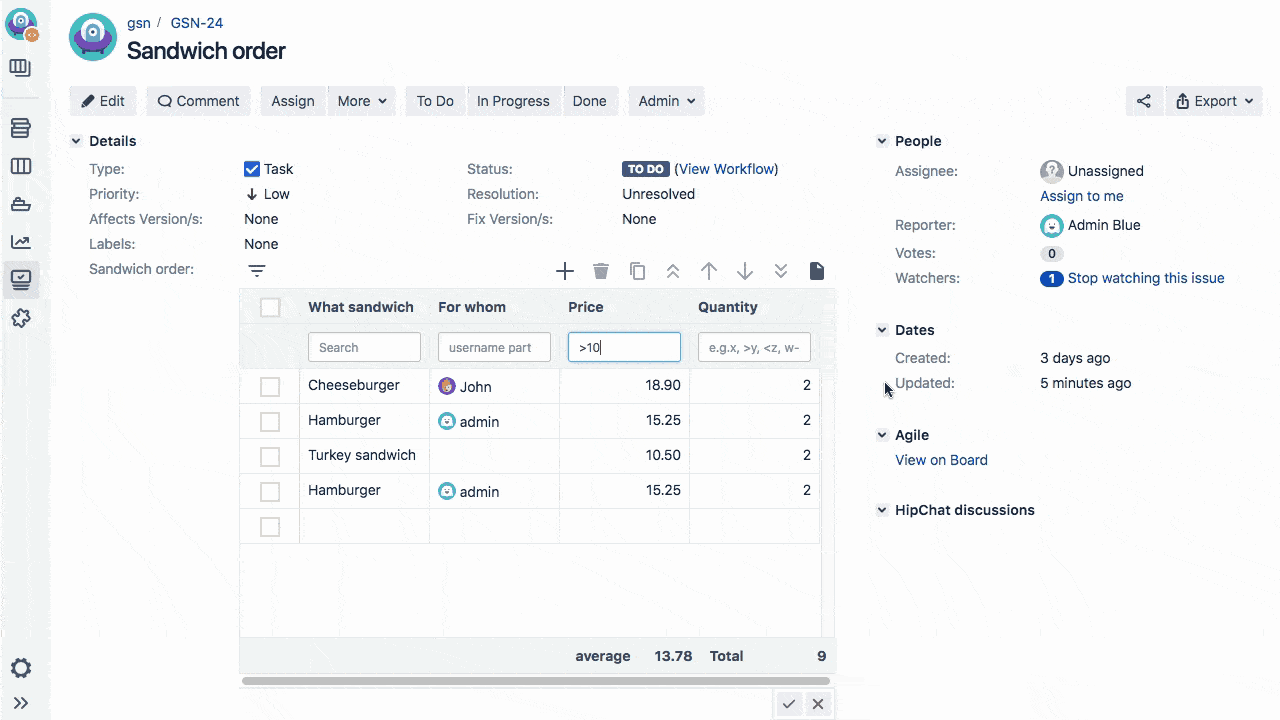The width and height of the screenshot is (1280, 720).
Task: Click the move row down arrow
Action: tap(745, 271)
